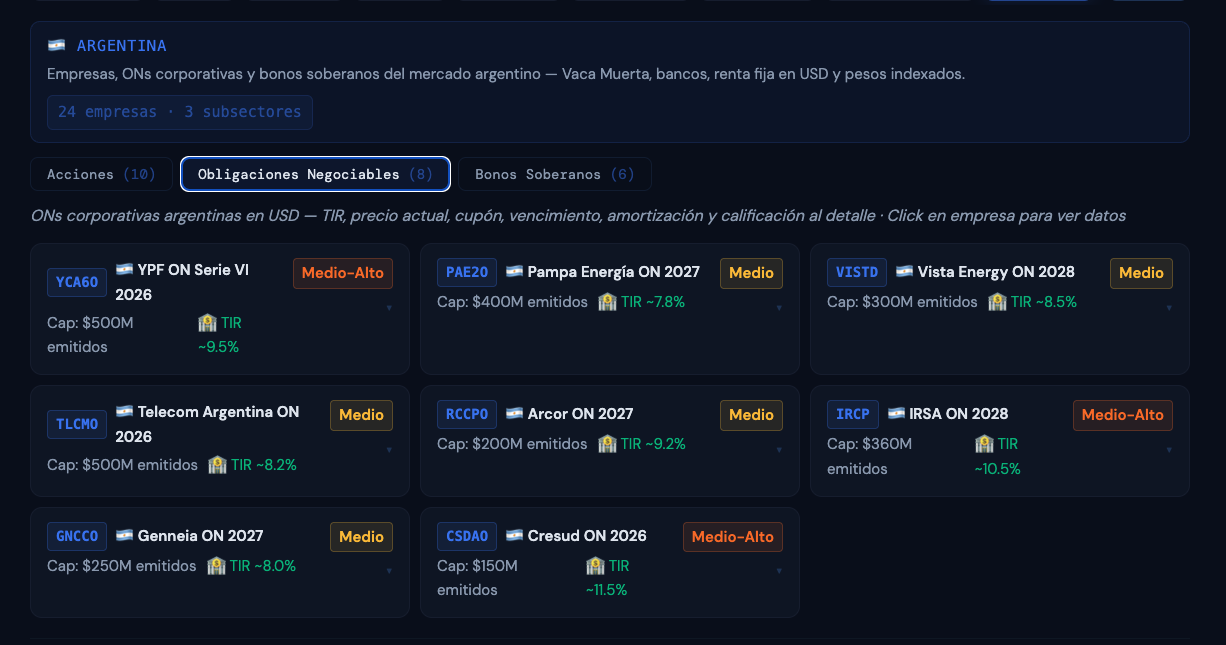Expand the Telecom Argentina ON card arrow
This screenshot has height=645, width=1226.
[389, 450]
